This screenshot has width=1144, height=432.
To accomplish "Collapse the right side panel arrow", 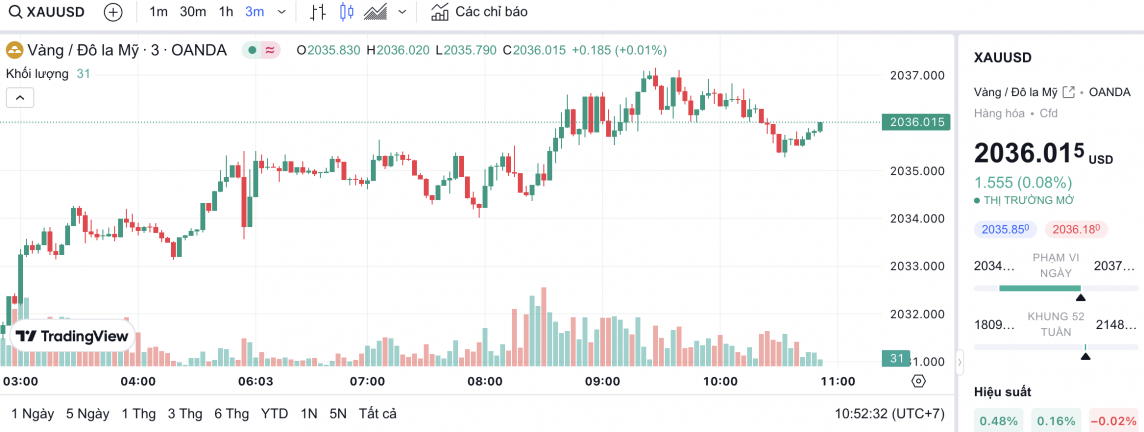I will 958,360.
